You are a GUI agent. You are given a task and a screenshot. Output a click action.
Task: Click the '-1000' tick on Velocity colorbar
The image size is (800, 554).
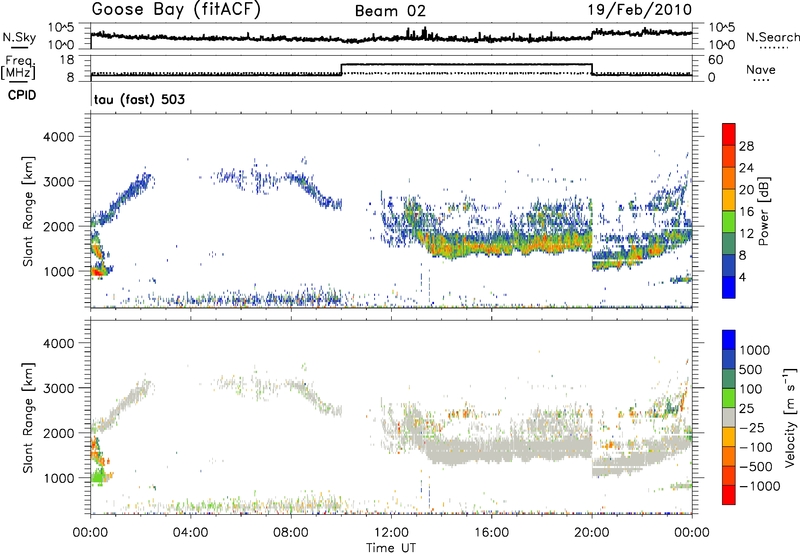point(759,486)
